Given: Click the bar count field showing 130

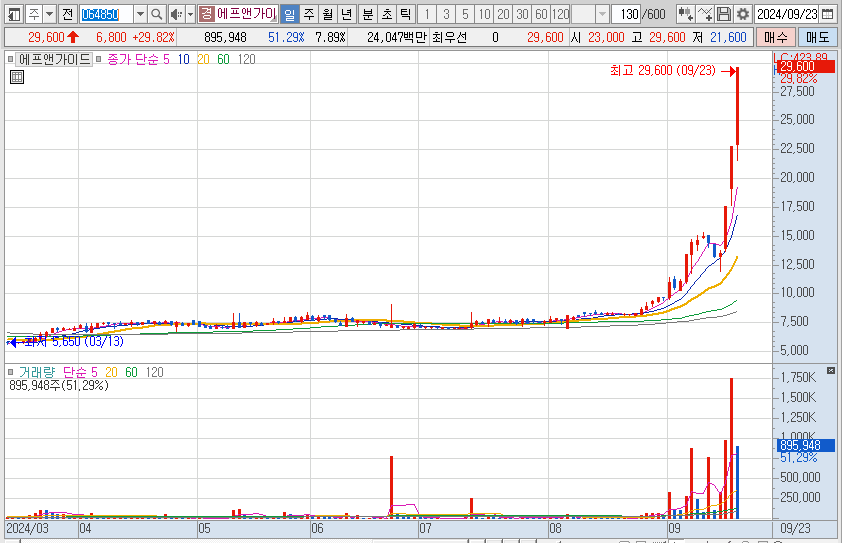Looking at the screenshot, I should click(627, 14).
